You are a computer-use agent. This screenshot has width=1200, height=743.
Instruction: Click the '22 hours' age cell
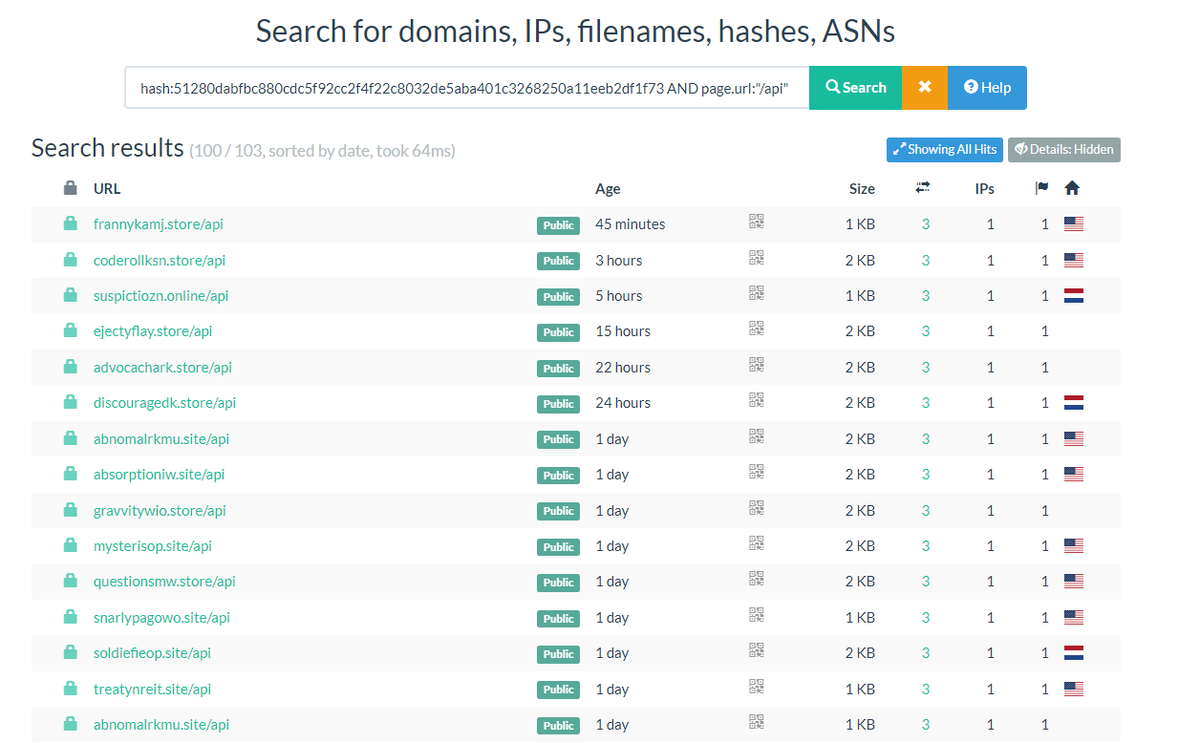(x=623, y=367)
